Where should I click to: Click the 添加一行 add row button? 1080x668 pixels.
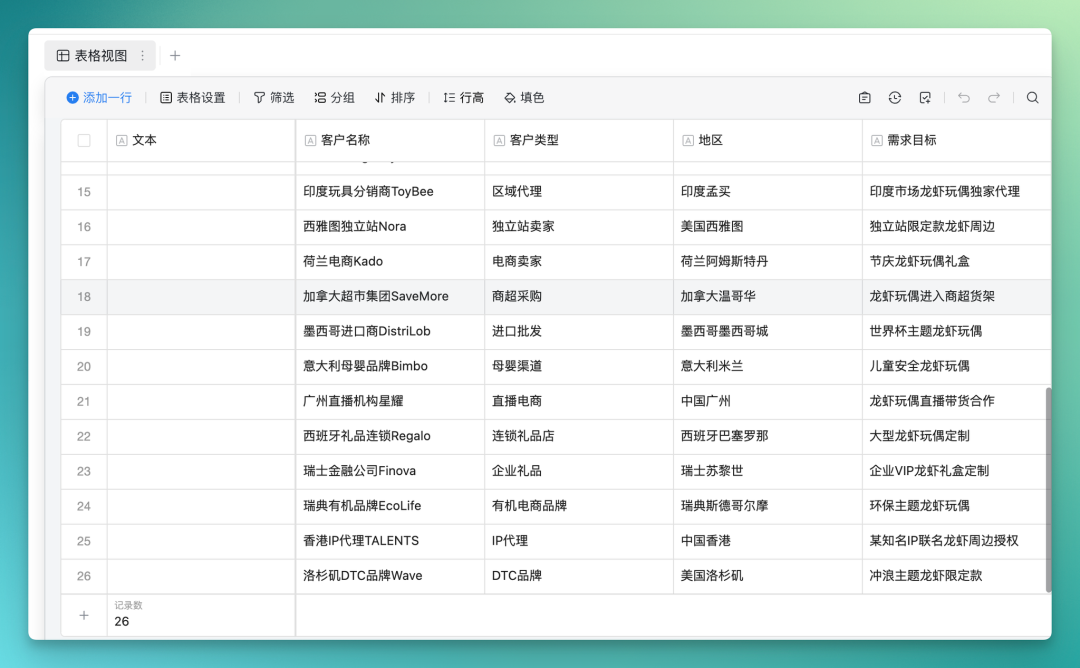[x=98, y=98]
